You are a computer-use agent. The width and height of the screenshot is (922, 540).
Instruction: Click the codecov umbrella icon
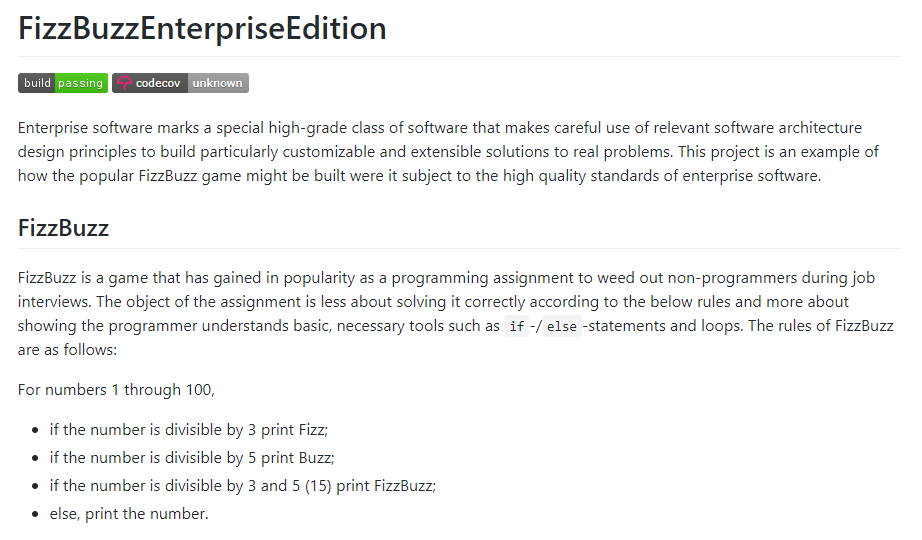tap(124, 83)
